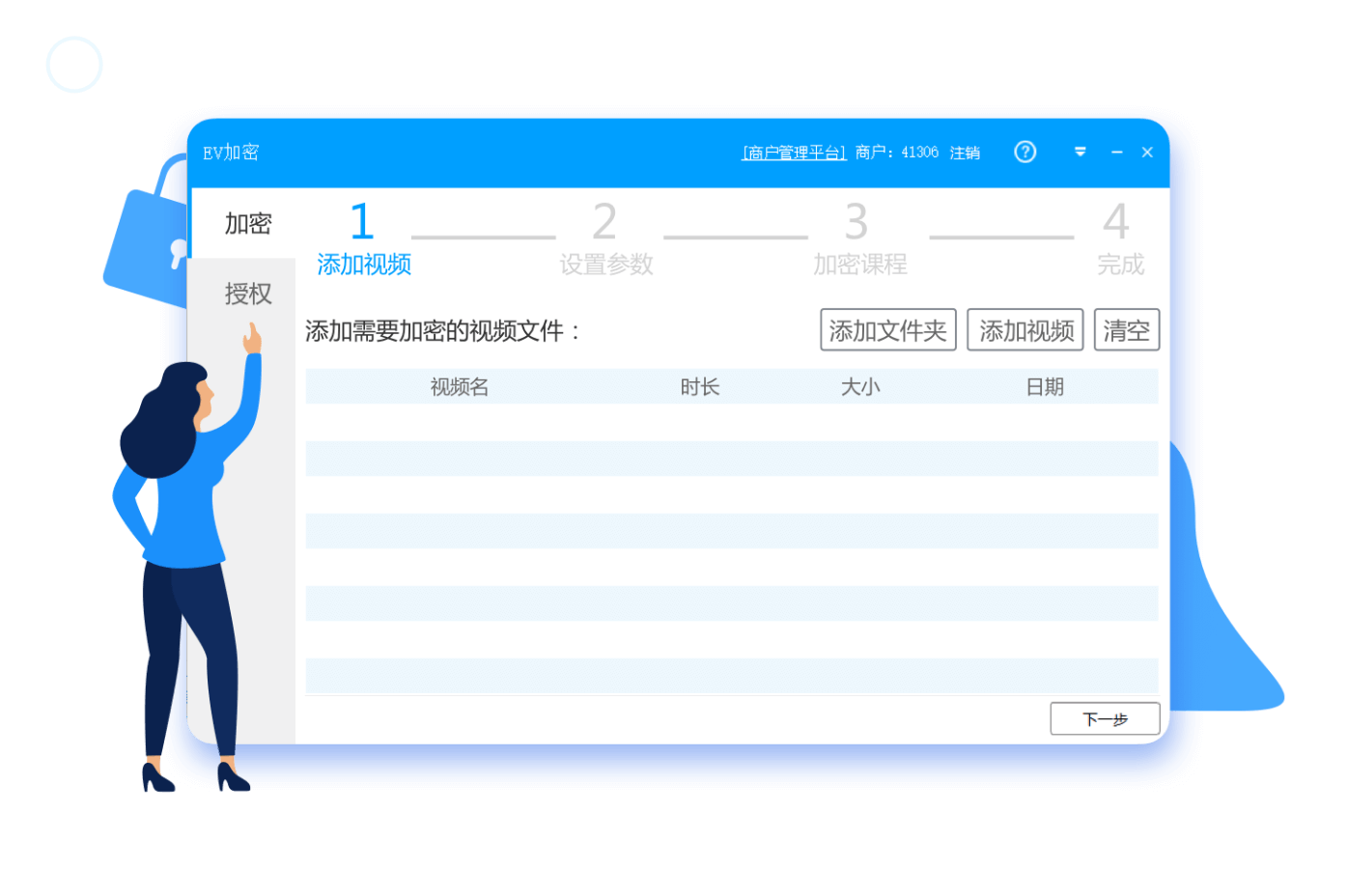Click the dropdown arrow icon in title bar
1348x896 pixels.
[1080, 152]
